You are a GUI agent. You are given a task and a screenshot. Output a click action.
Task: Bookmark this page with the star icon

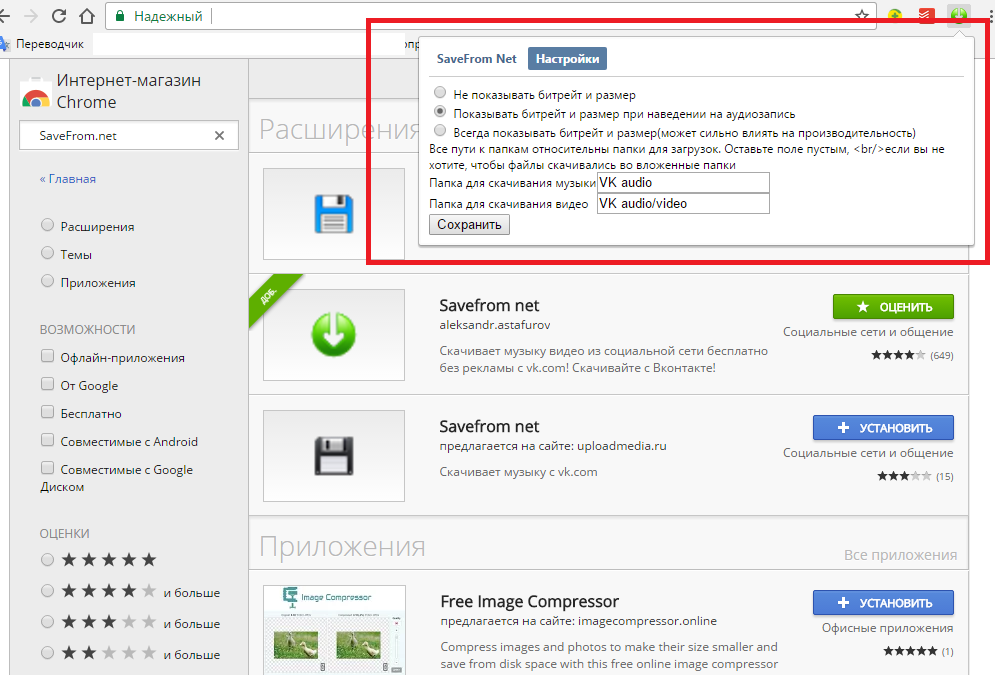click(x=861, y=15)
